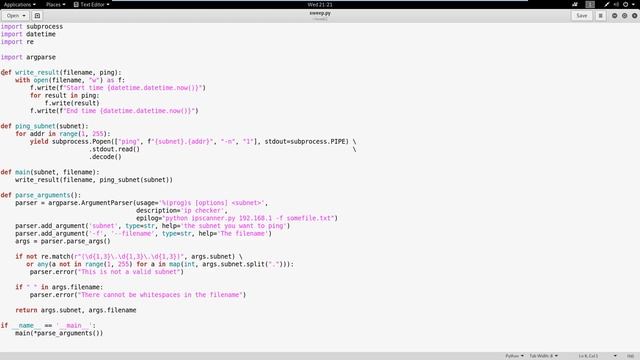Open the Places menu

pos(56,4)
